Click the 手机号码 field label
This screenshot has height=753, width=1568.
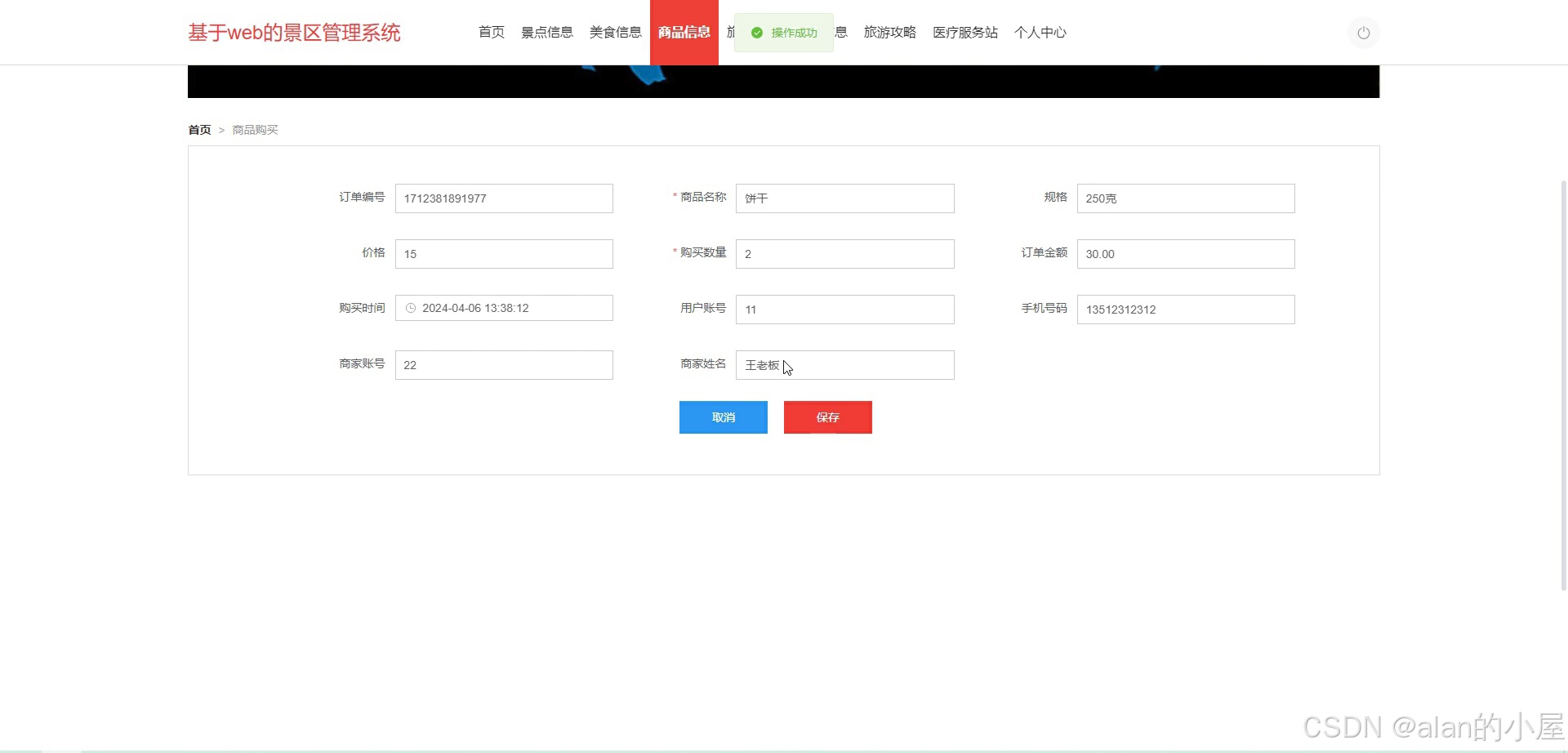tap(1044, 308)
